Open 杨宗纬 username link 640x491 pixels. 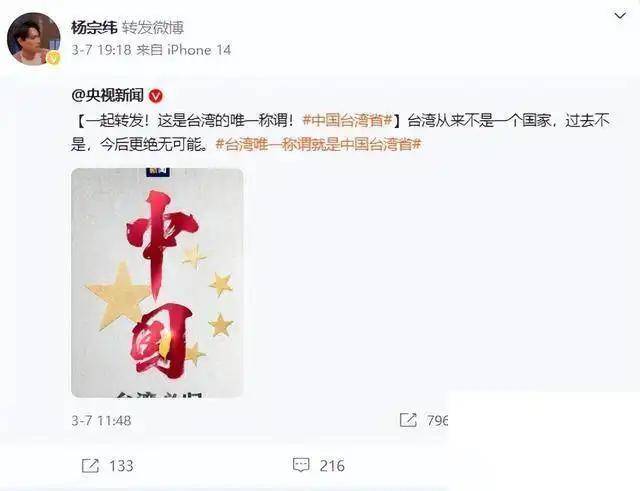click(94, 28)
